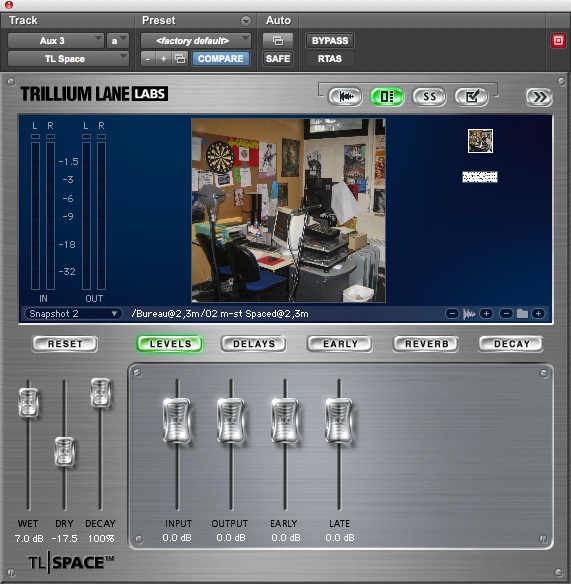This screenshot has height=584, width=571.
Task: Click the Trillium Lane Labs logo
Action: point(94,94)
